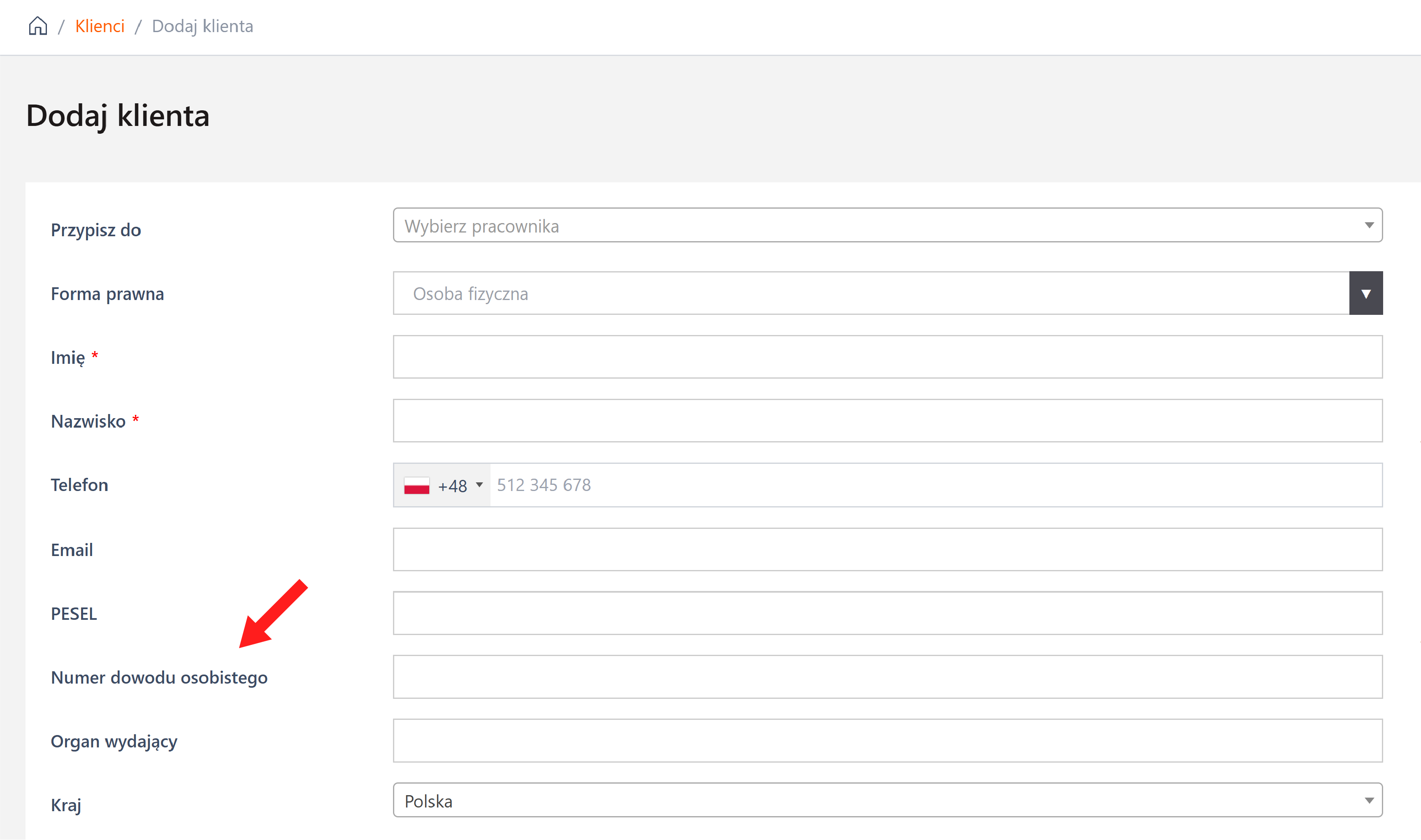Click the home icon in breadcrumb

tap(38, 26)
